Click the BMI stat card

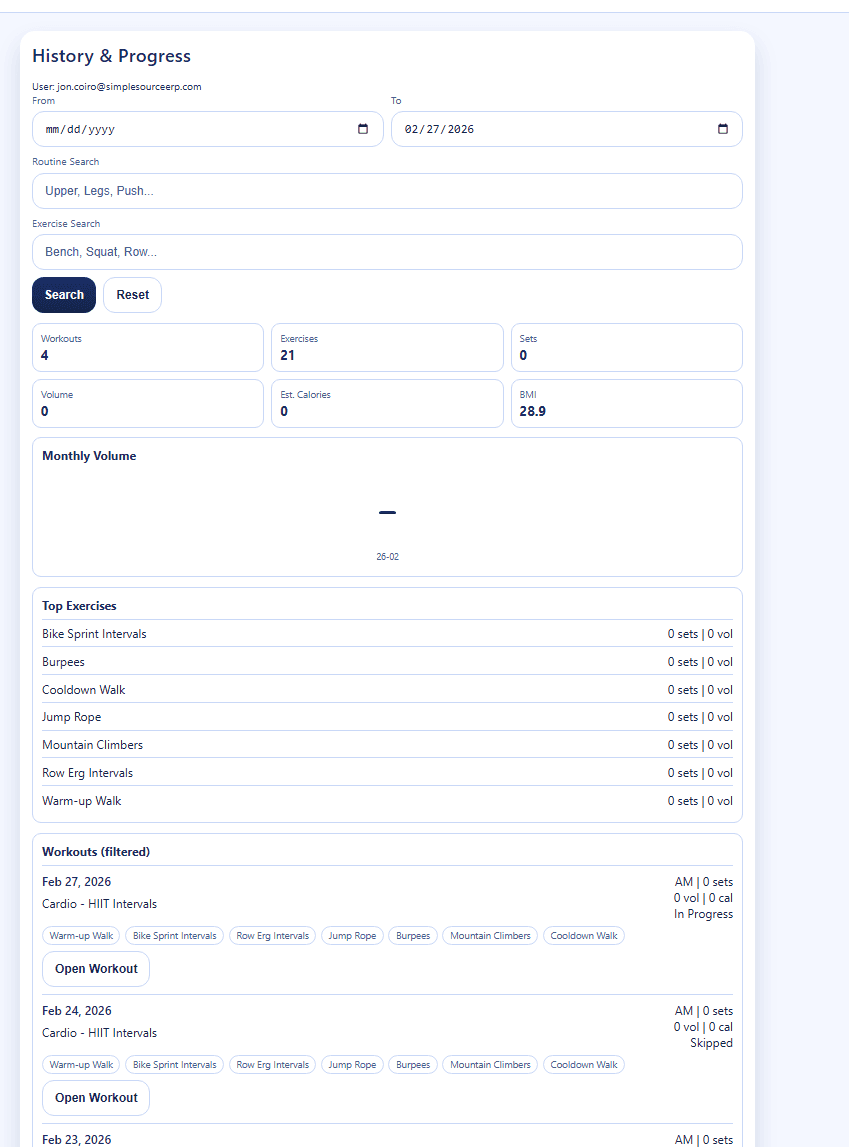(x=626, y=403)
